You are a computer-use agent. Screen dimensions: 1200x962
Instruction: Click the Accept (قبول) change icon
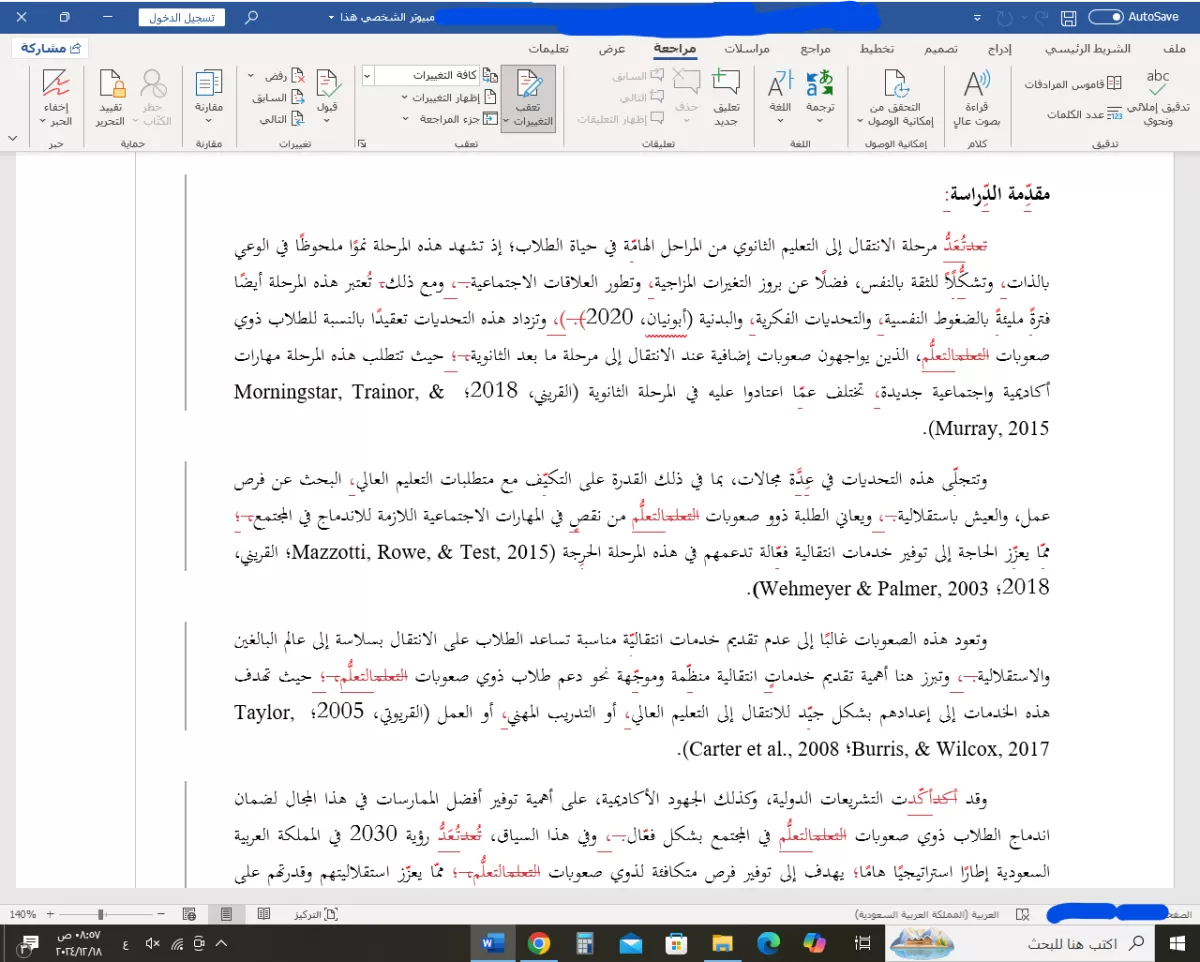(328, 84)
